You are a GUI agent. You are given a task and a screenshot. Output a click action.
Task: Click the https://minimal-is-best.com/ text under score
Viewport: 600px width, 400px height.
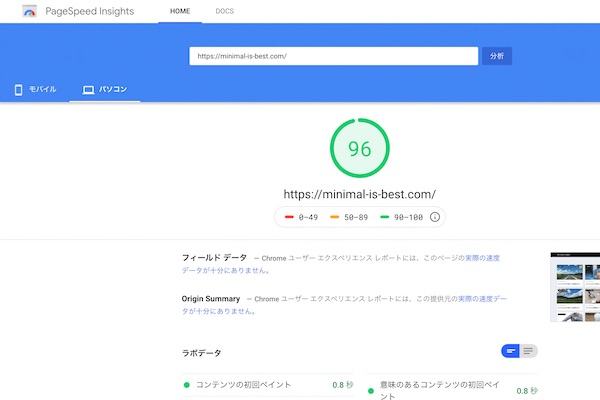360,194
